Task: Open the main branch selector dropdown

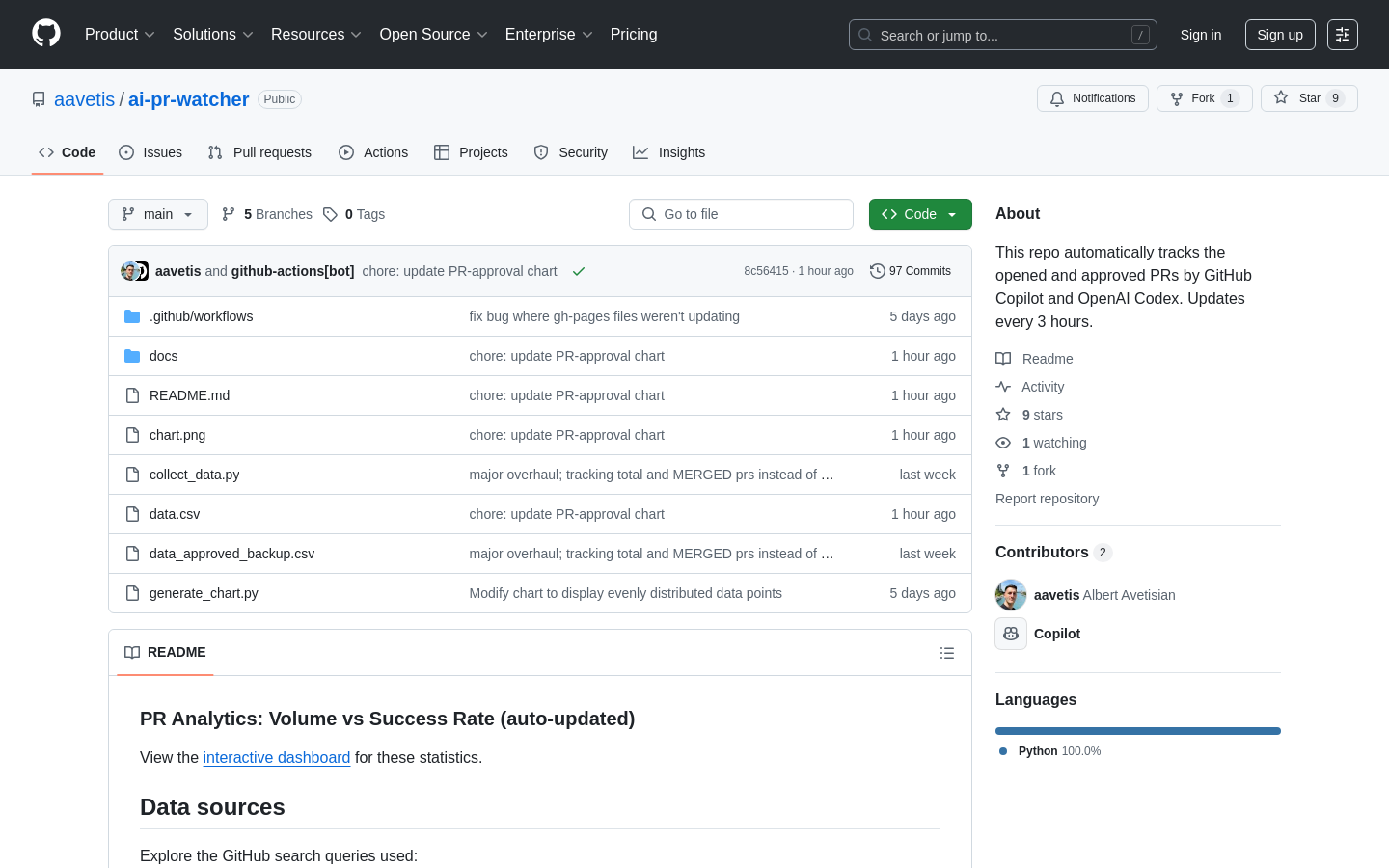Action: [x=158, y=214]
